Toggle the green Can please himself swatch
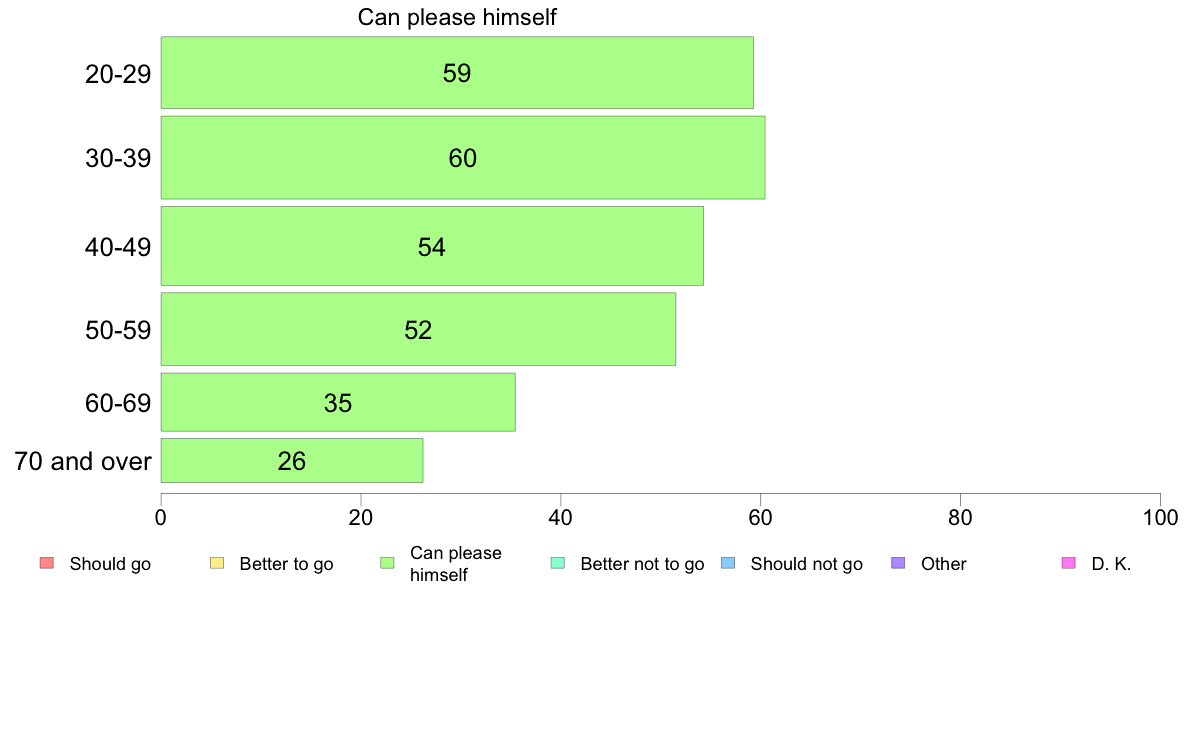The width and height of the screenshot is (1188, 736). pos(387,563)
